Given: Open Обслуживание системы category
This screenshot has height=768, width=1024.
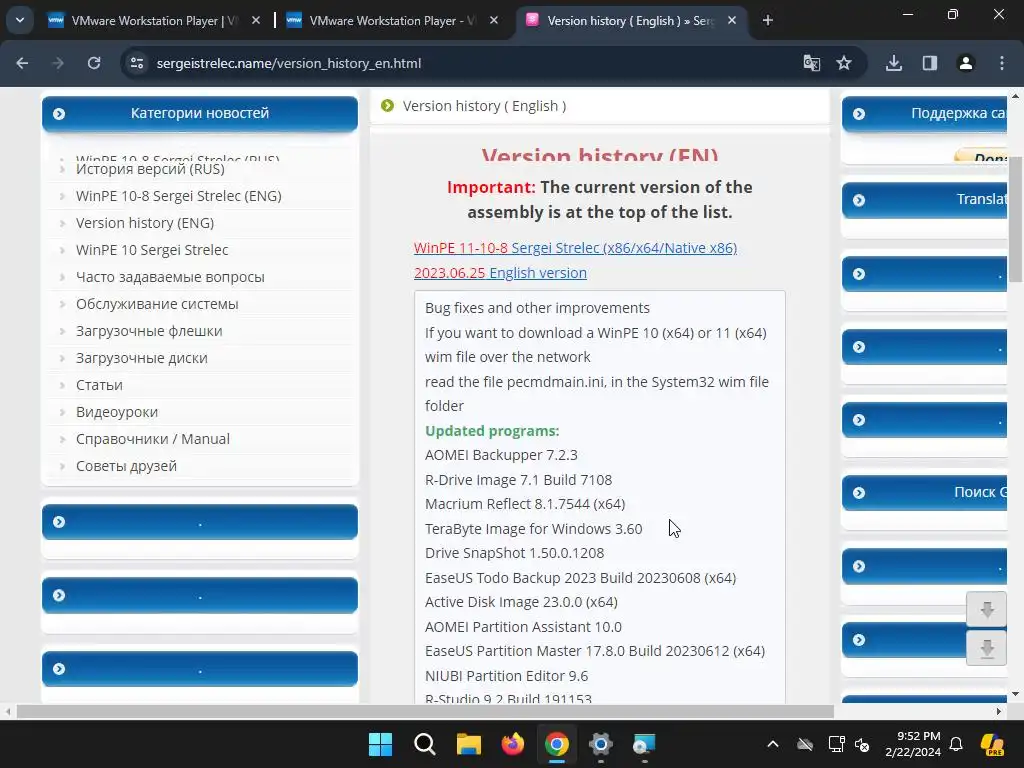Looking at the screenshot, I should tap(157, 304).
